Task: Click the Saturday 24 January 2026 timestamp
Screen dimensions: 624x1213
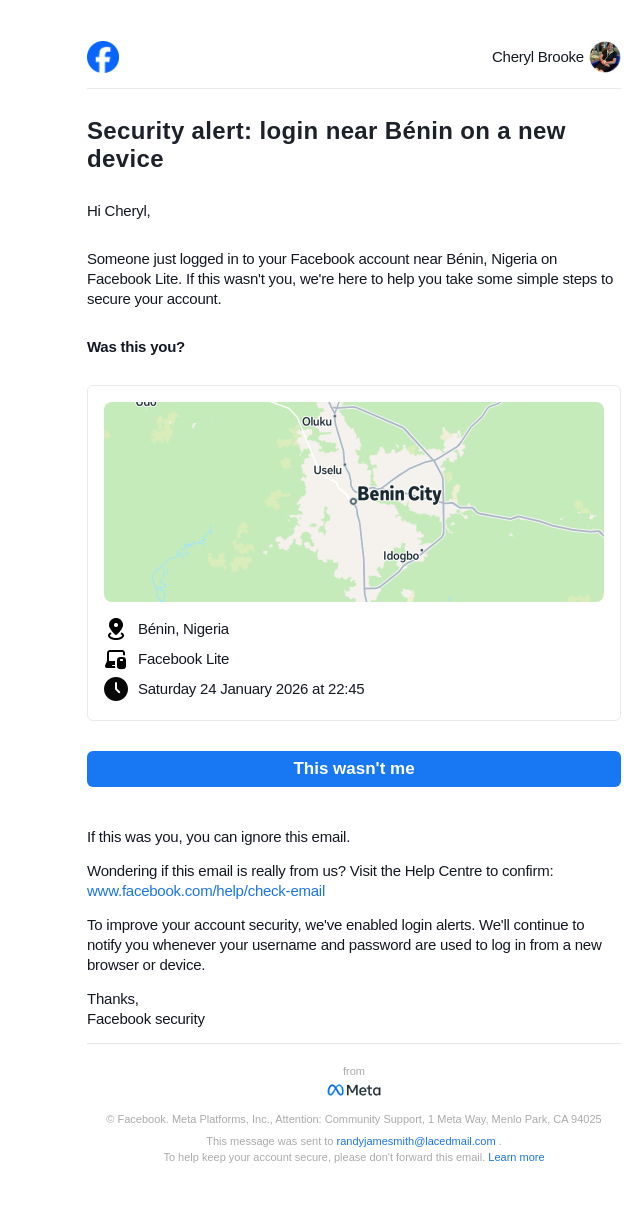Action: (x=251, y=689)
